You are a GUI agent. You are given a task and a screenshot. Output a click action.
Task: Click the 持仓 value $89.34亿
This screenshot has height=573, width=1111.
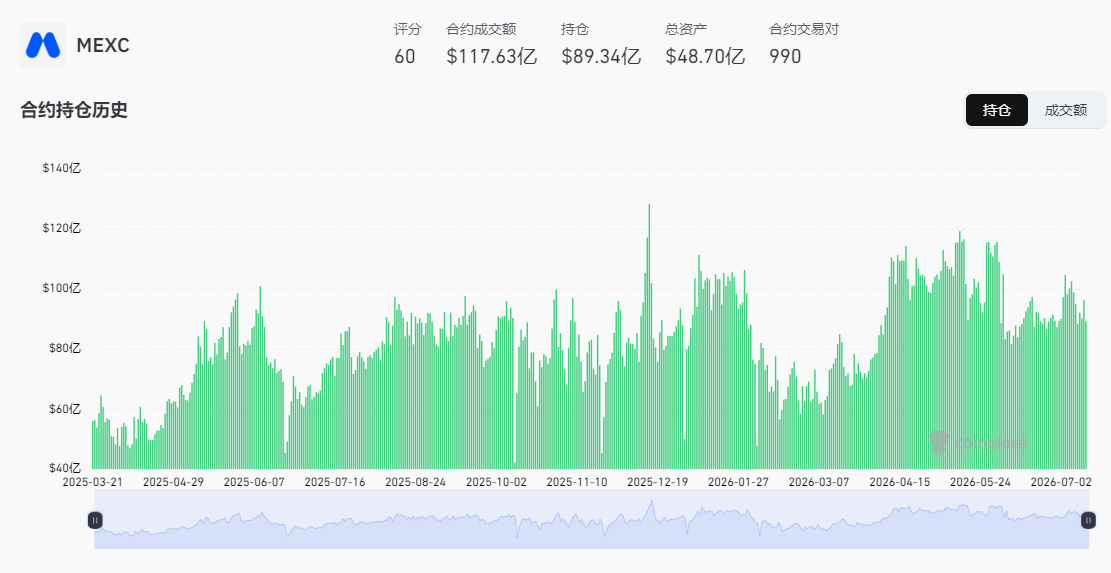point(601,57)
